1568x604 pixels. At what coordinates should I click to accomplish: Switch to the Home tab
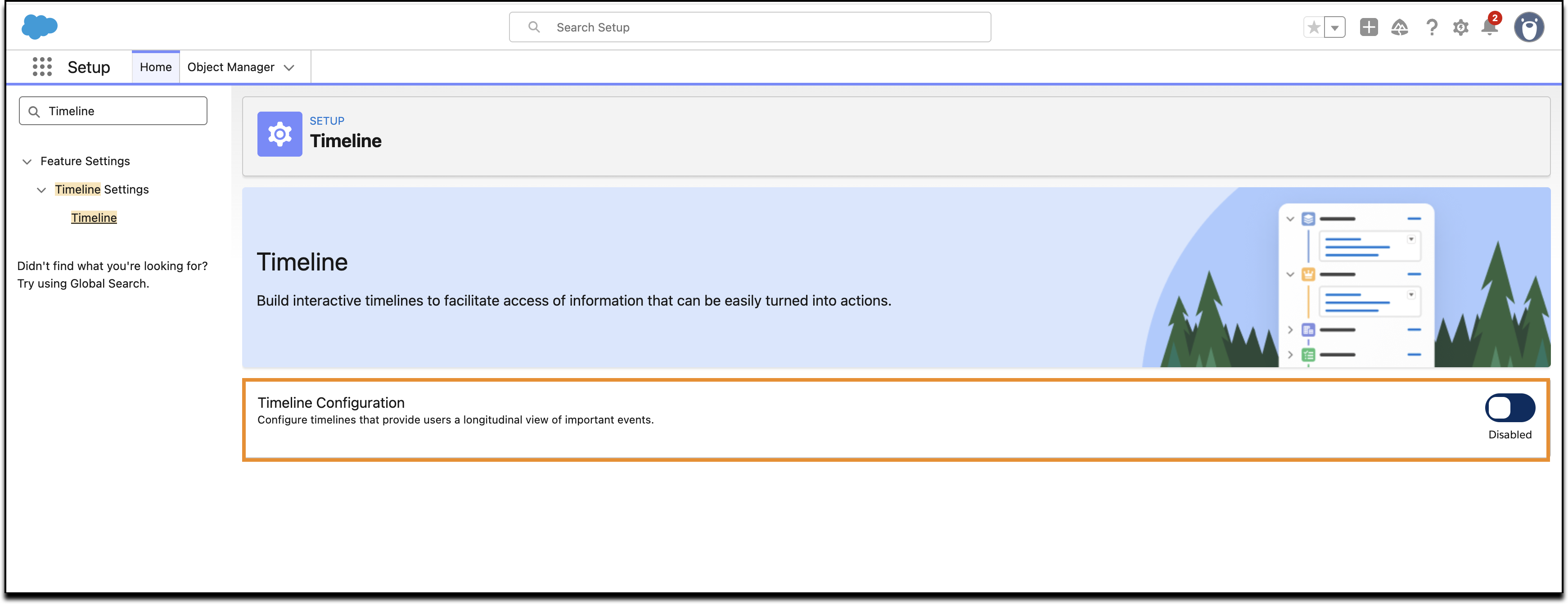click(x=155, y=67)
